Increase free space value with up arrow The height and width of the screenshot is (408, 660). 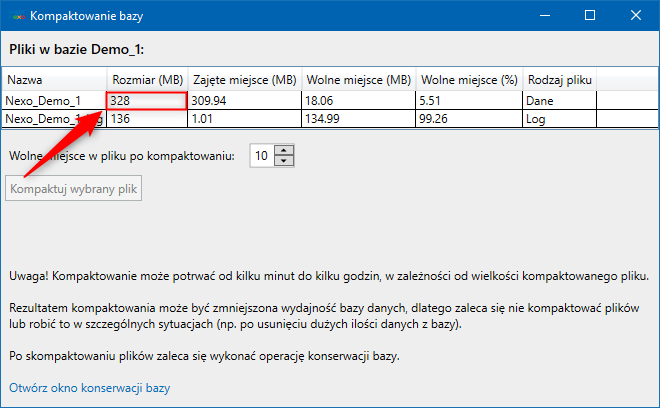pyautogui.click(x=285, y=150)
